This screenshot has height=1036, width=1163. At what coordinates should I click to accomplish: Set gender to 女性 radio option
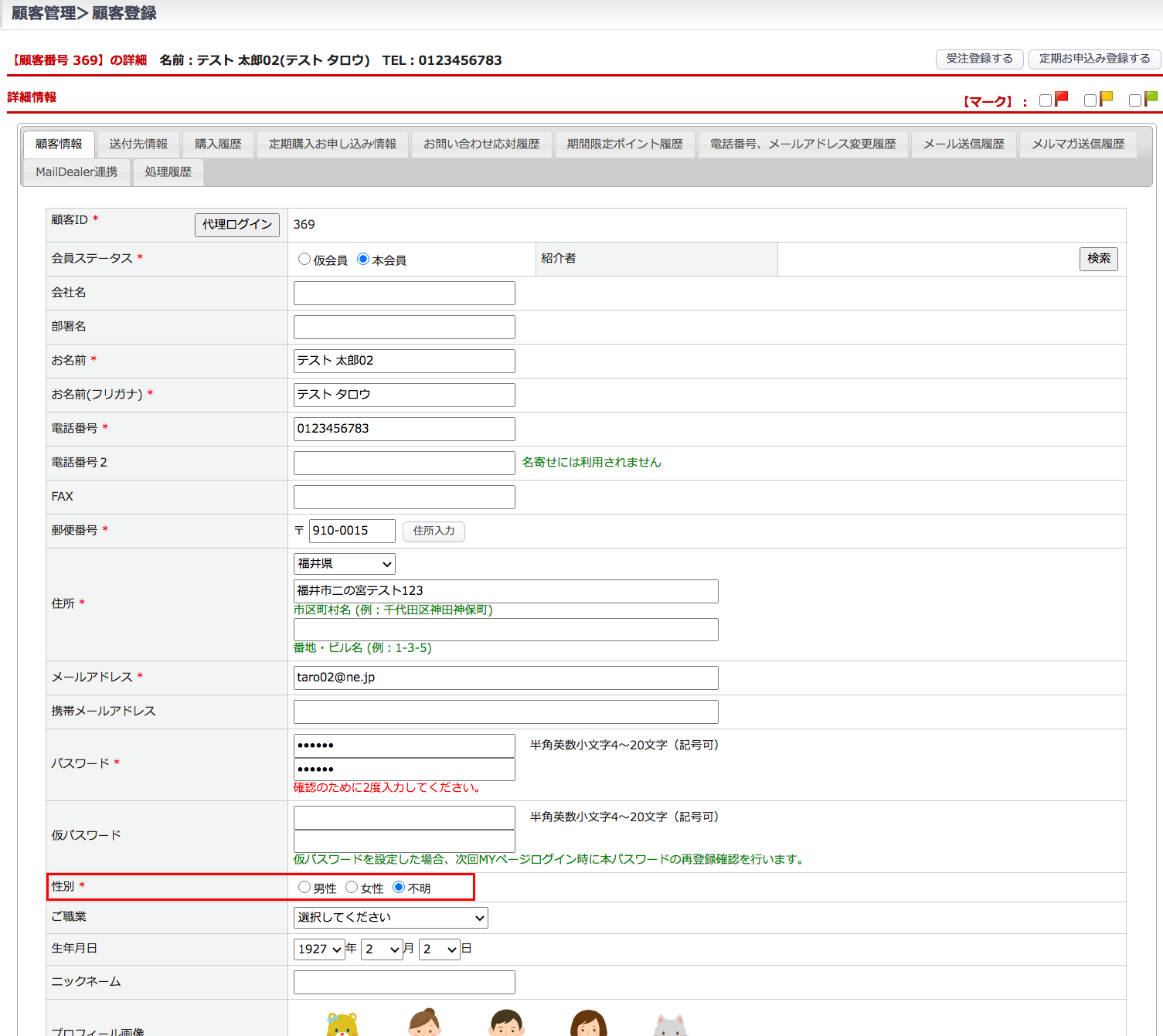tap(352, 888)
